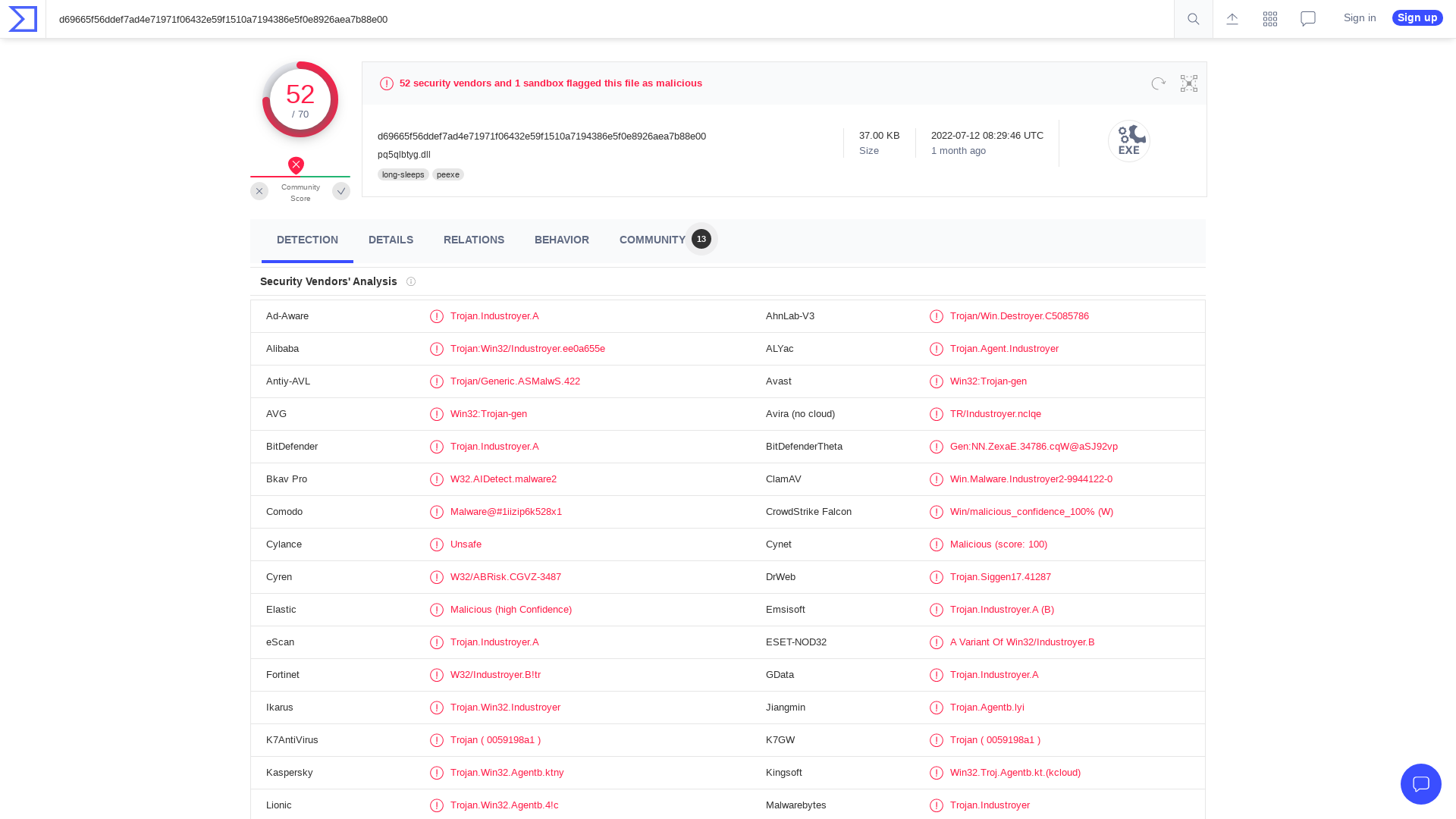Screen dimensions: 1456x819
Task: Click the Community tab 13 count badge
Action: click(x=701, y=239)
